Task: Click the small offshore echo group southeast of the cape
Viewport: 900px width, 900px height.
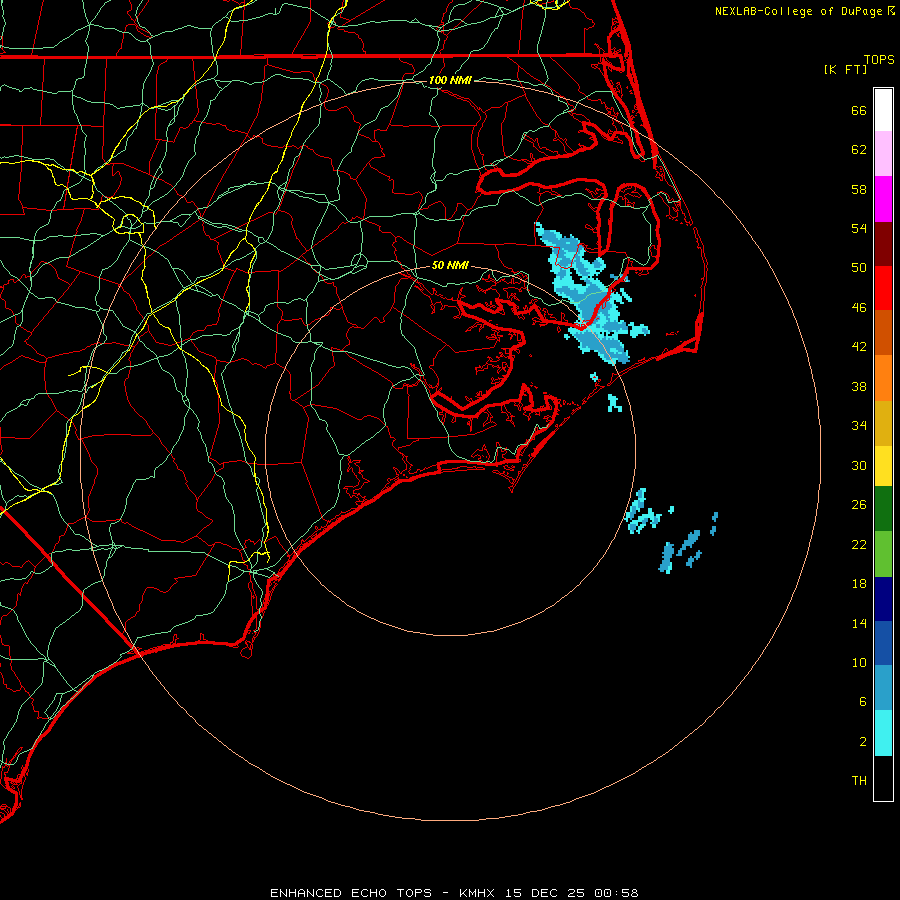Action: (x=669, y=531)
